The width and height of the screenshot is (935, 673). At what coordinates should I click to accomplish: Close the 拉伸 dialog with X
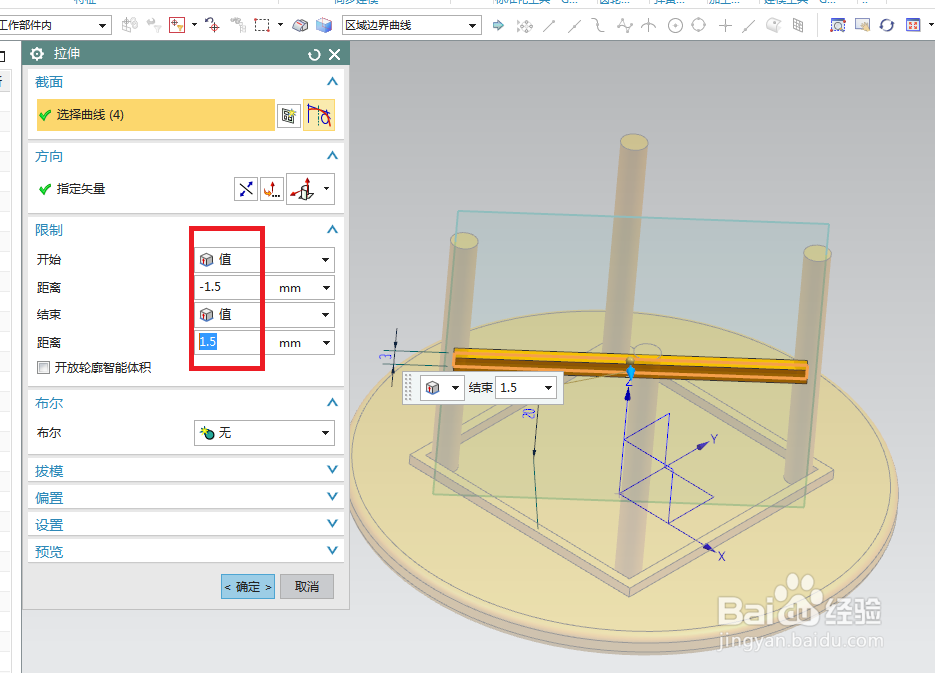pos(335,55)
